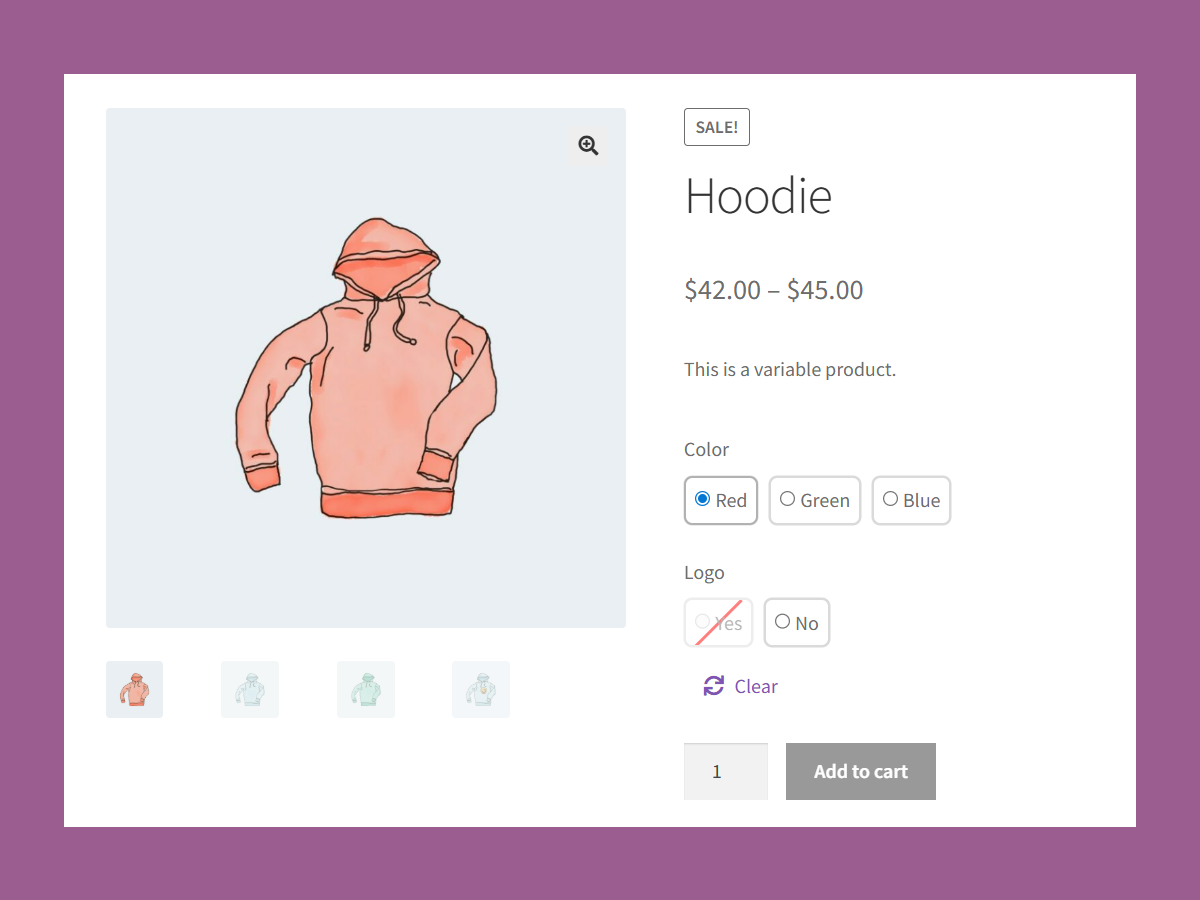
Task: Open the red hoodie thumbnail
Action: pyautogui.click(x=134, y=689)
